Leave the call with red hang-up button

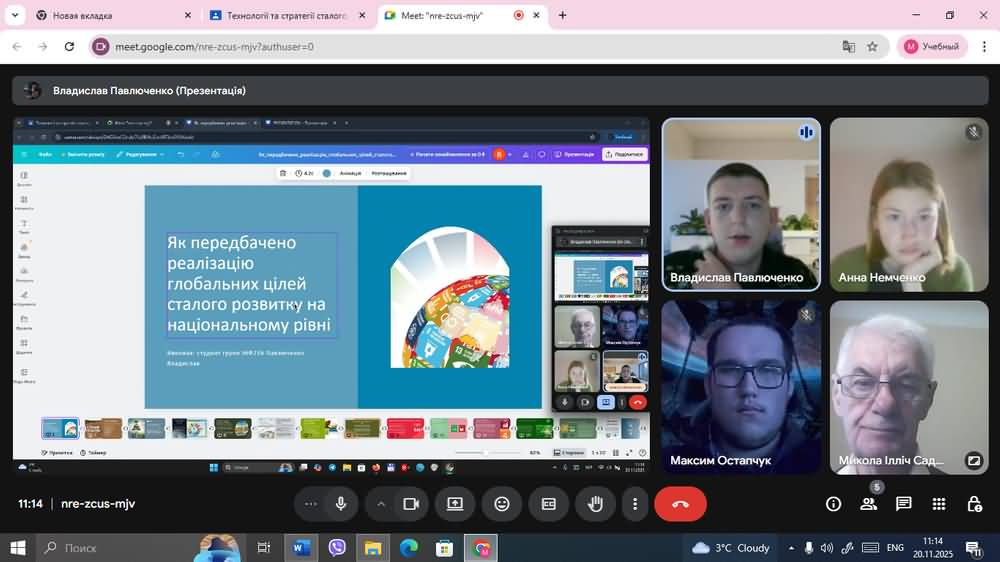[x=680, y=504]
